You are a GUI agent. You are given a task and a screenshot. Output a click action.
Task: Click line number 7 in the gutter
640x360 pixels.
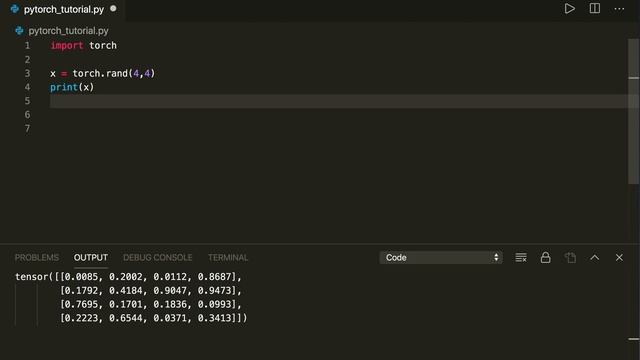[x=27, y=129]
